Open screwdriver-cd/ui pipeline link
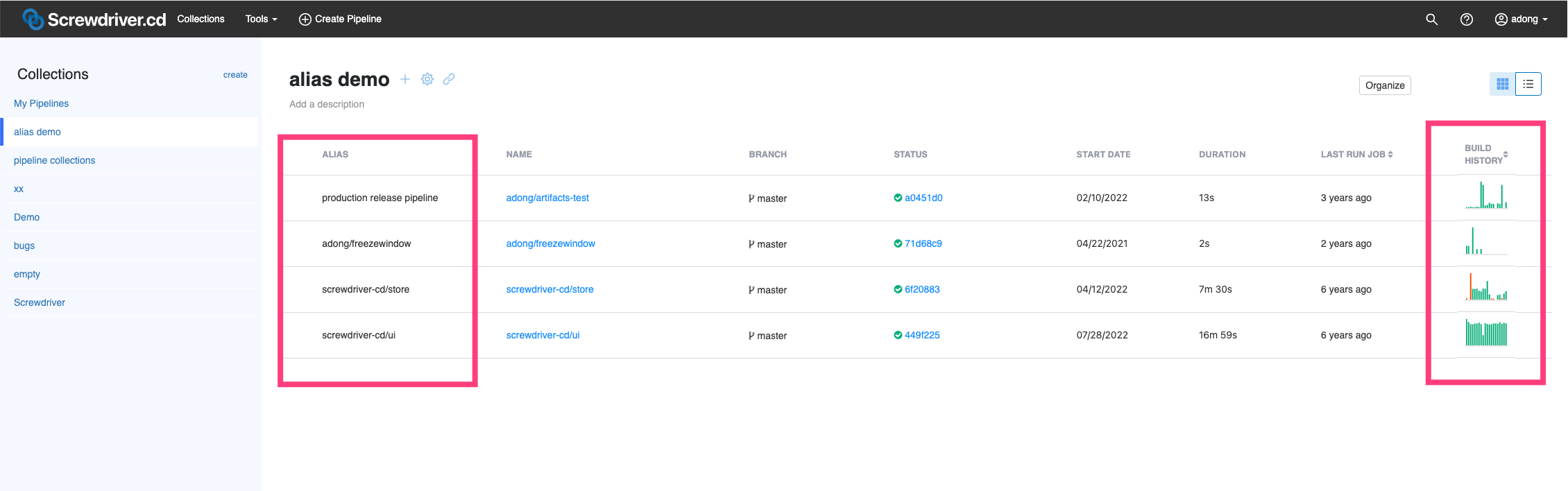1568x491 pixels. point(543,335)
